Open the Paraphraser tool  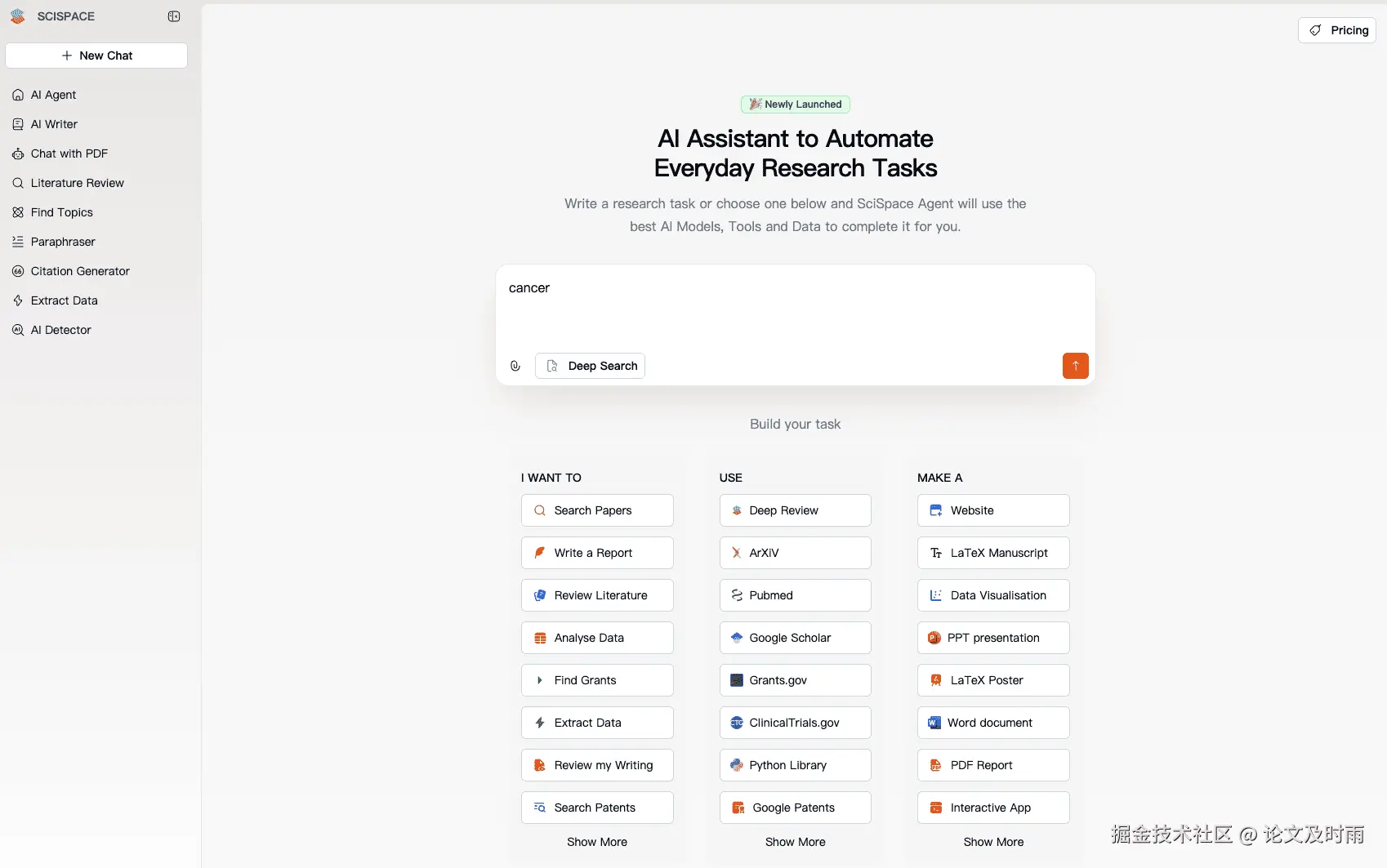pos(63,242)
